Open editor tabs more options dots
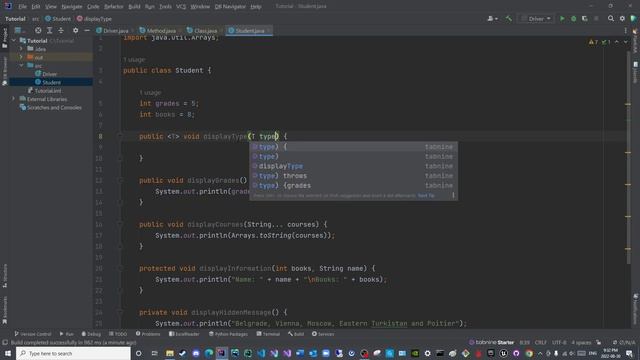640x360 pixels. pyautogui.click(x=625, y=31)
